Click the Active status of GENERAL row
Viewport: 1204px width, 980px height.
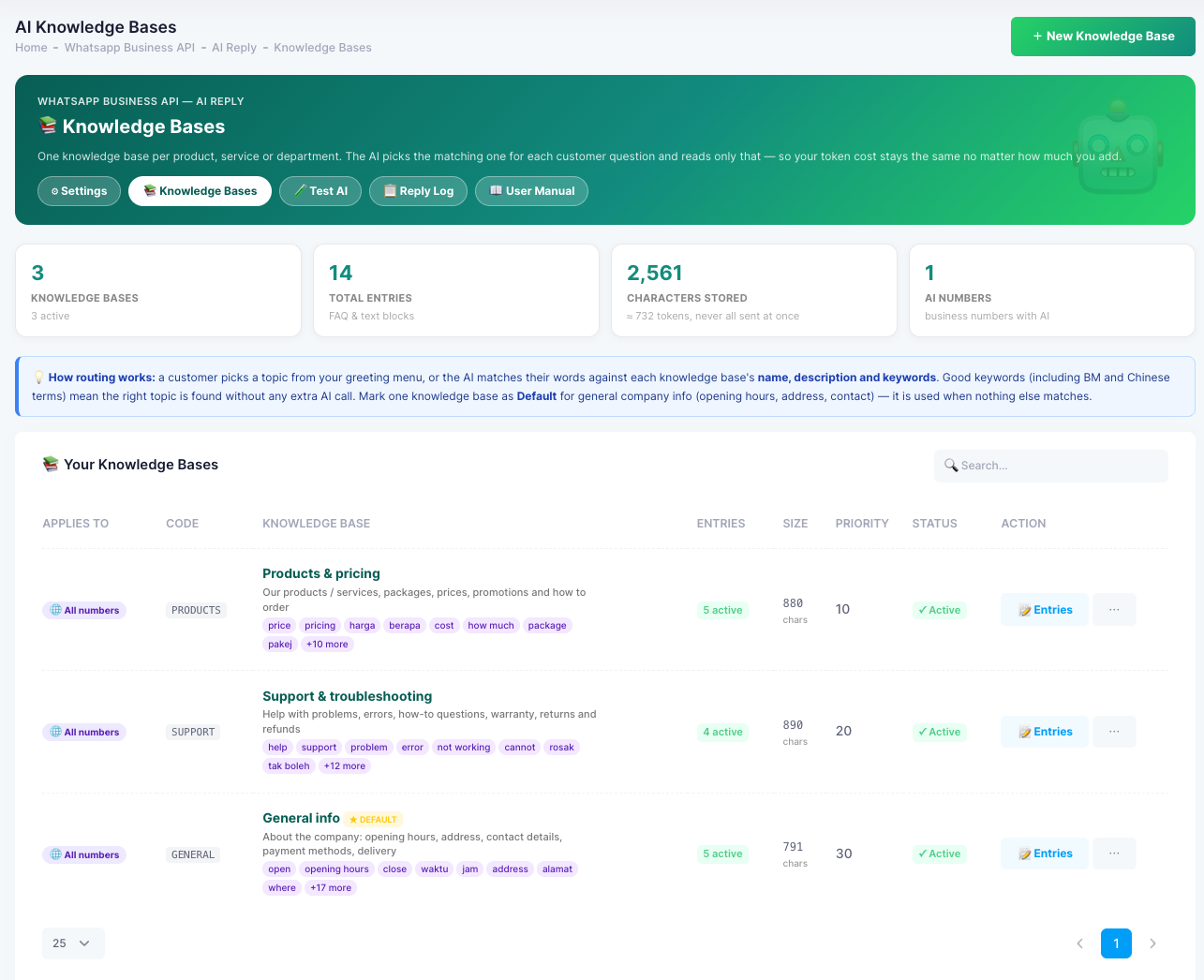click(x=939, y=854)
